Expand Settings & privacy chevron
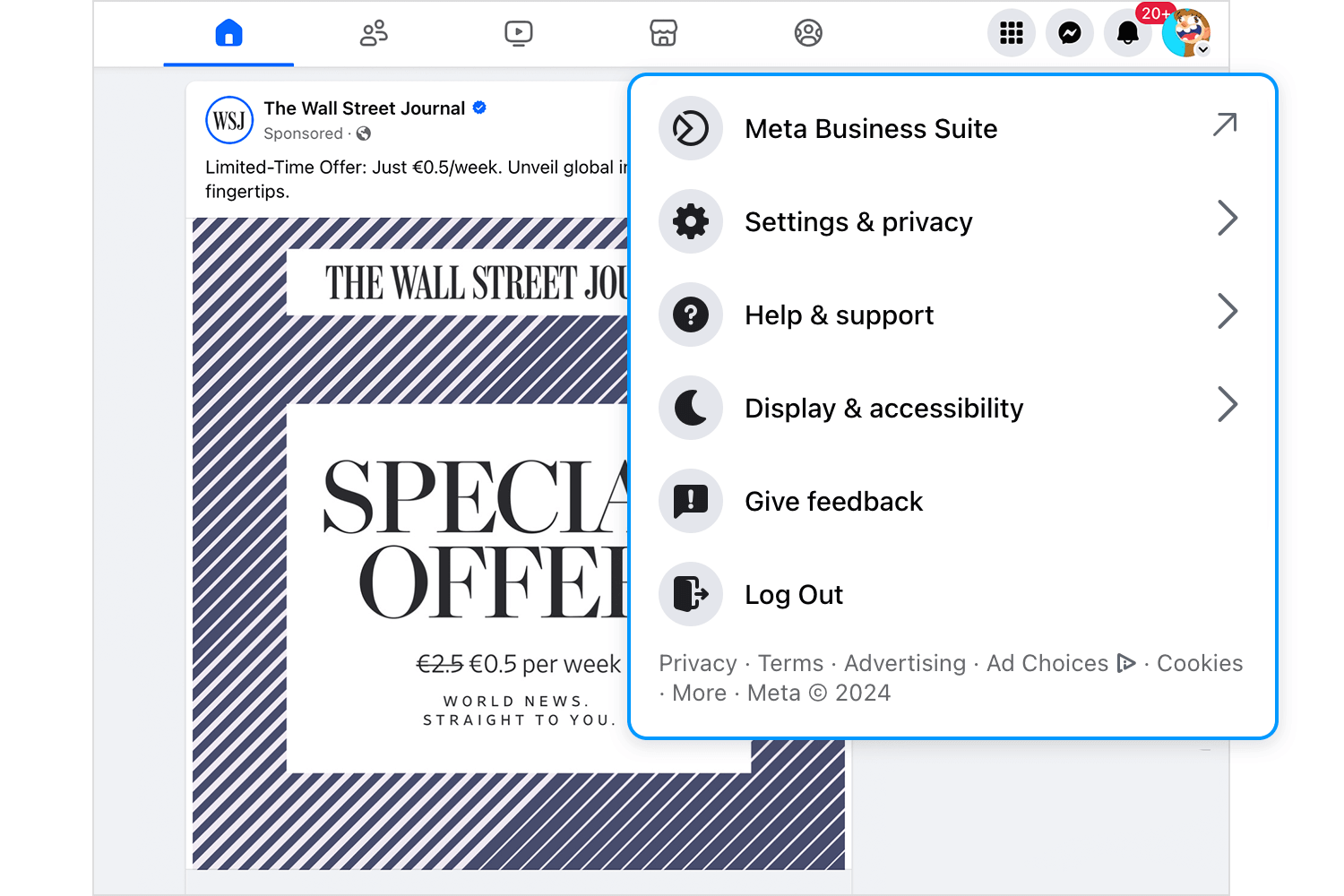Image resolution: width=1344 pixels, height=896 pixels. click(1228, 218)
